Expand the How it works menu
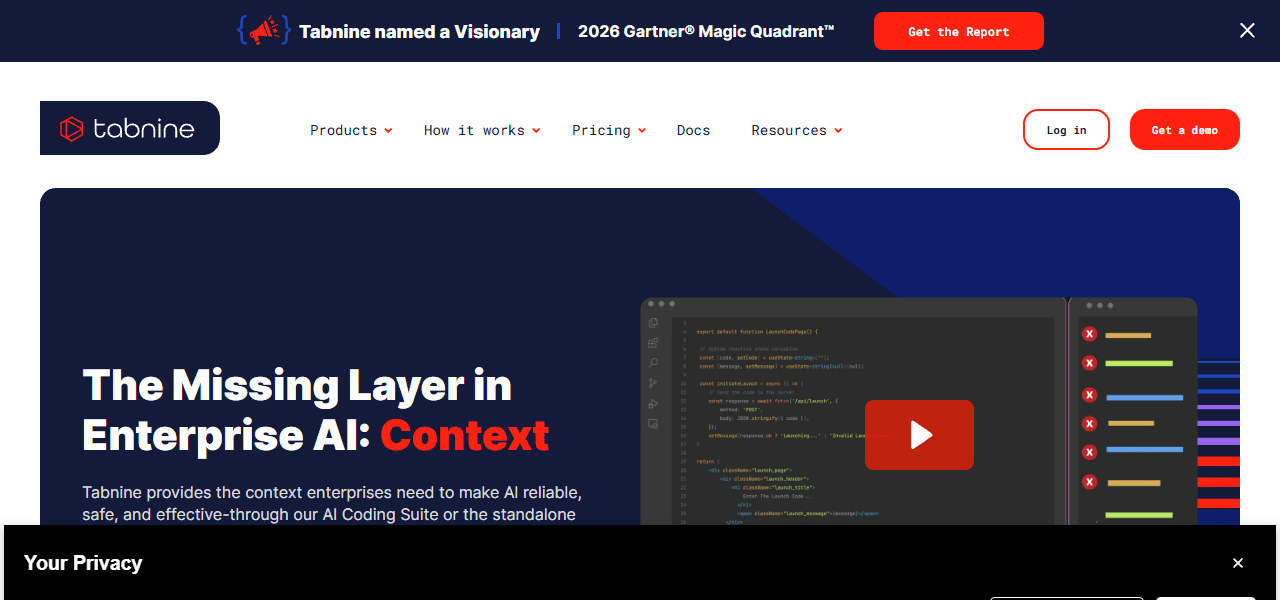 (x=482, y=130)
